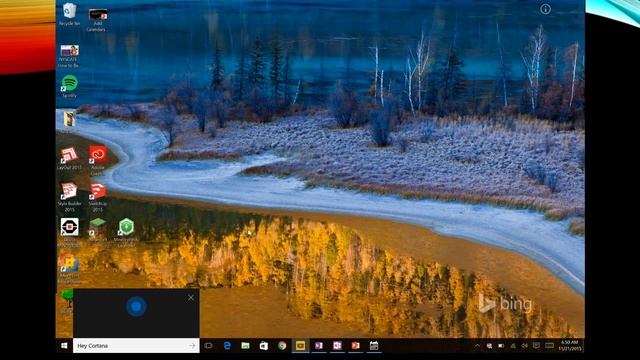The height and width of the screenshot is (360, 640).
Task: Click the Cortana listening circle
Action: coord(136,306)
